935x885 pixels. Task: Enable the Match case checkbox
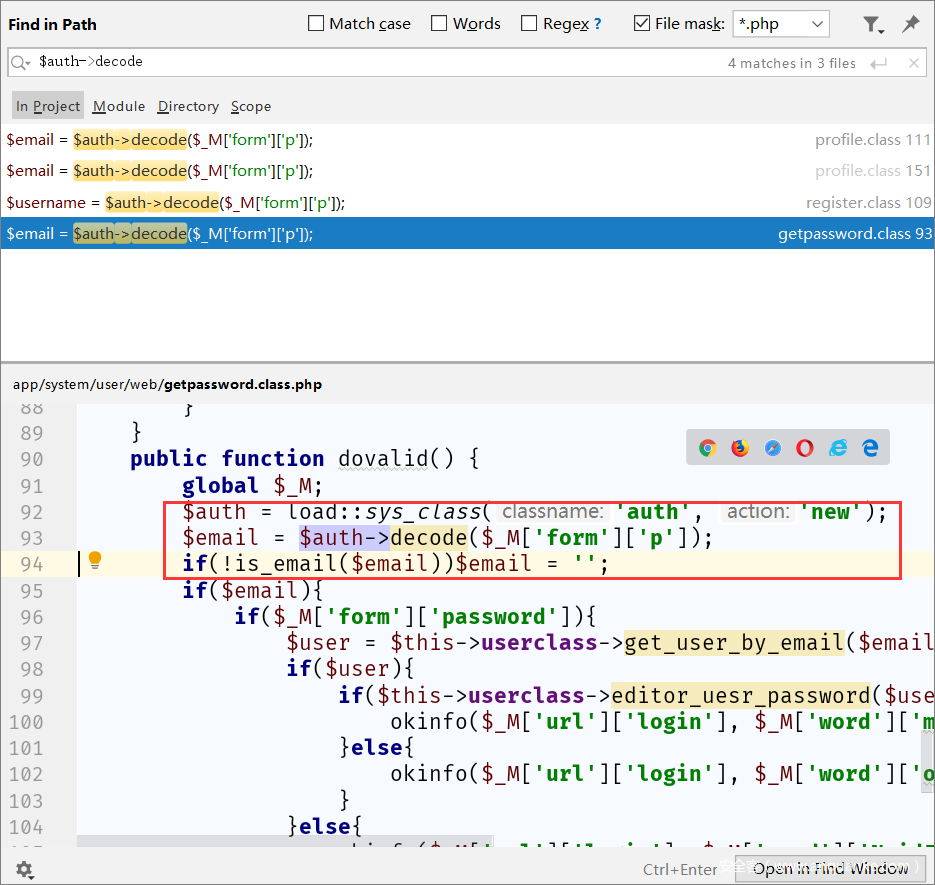(316, 24)
